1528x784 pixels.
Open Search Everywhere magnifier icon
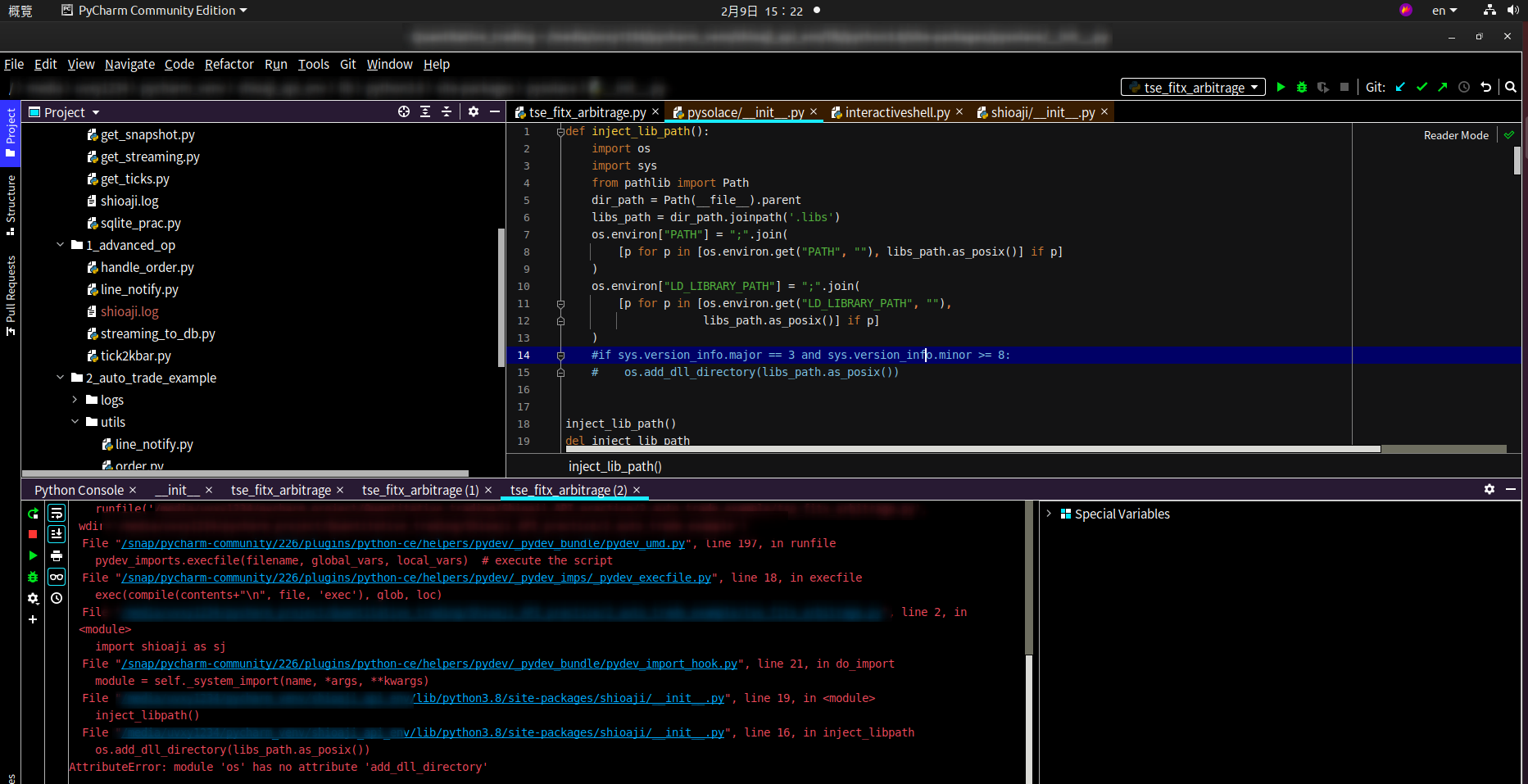pos(1511,87)
